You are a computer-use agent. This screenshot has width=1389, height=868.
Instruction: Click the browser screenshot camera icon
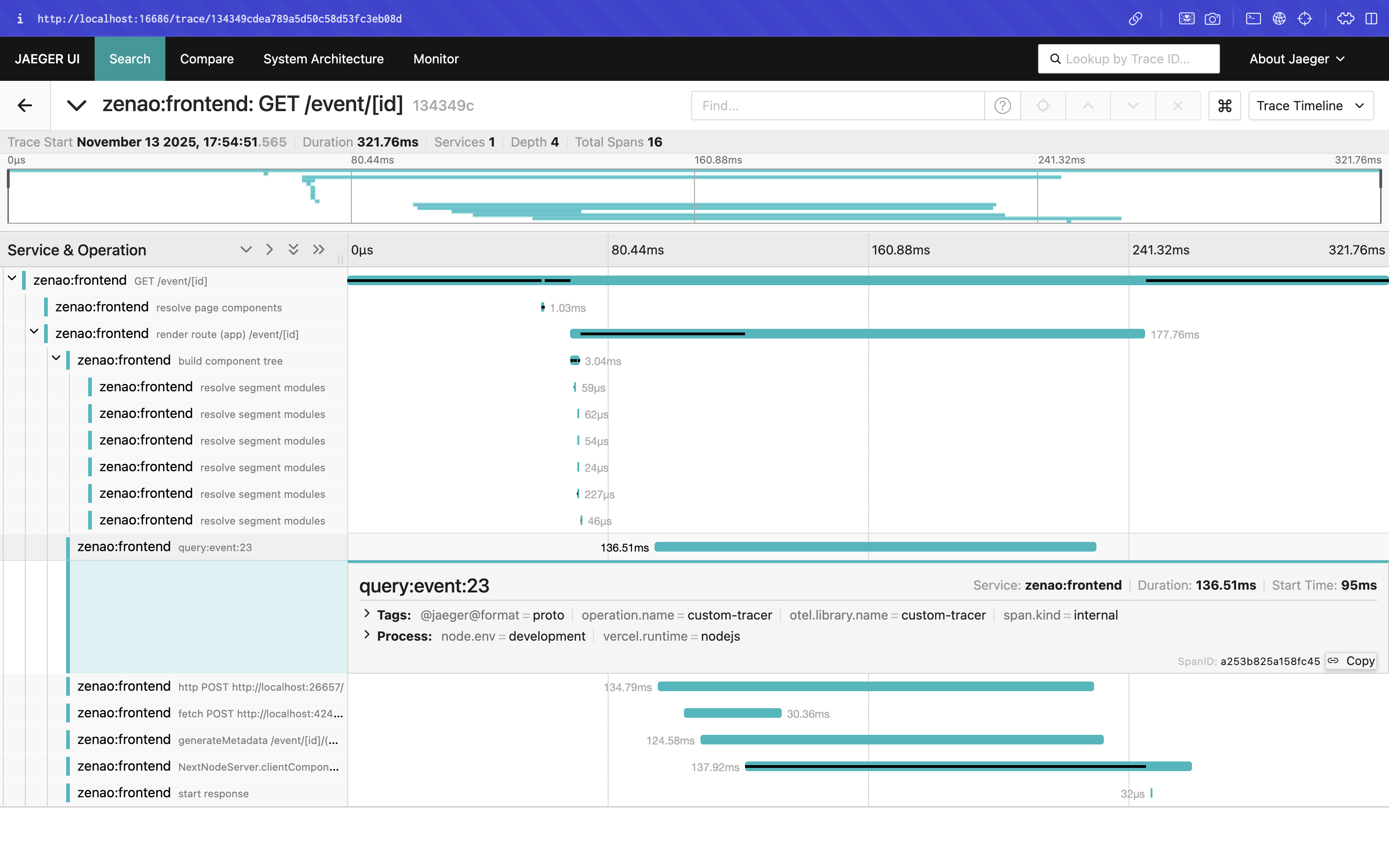point(1212,18)
